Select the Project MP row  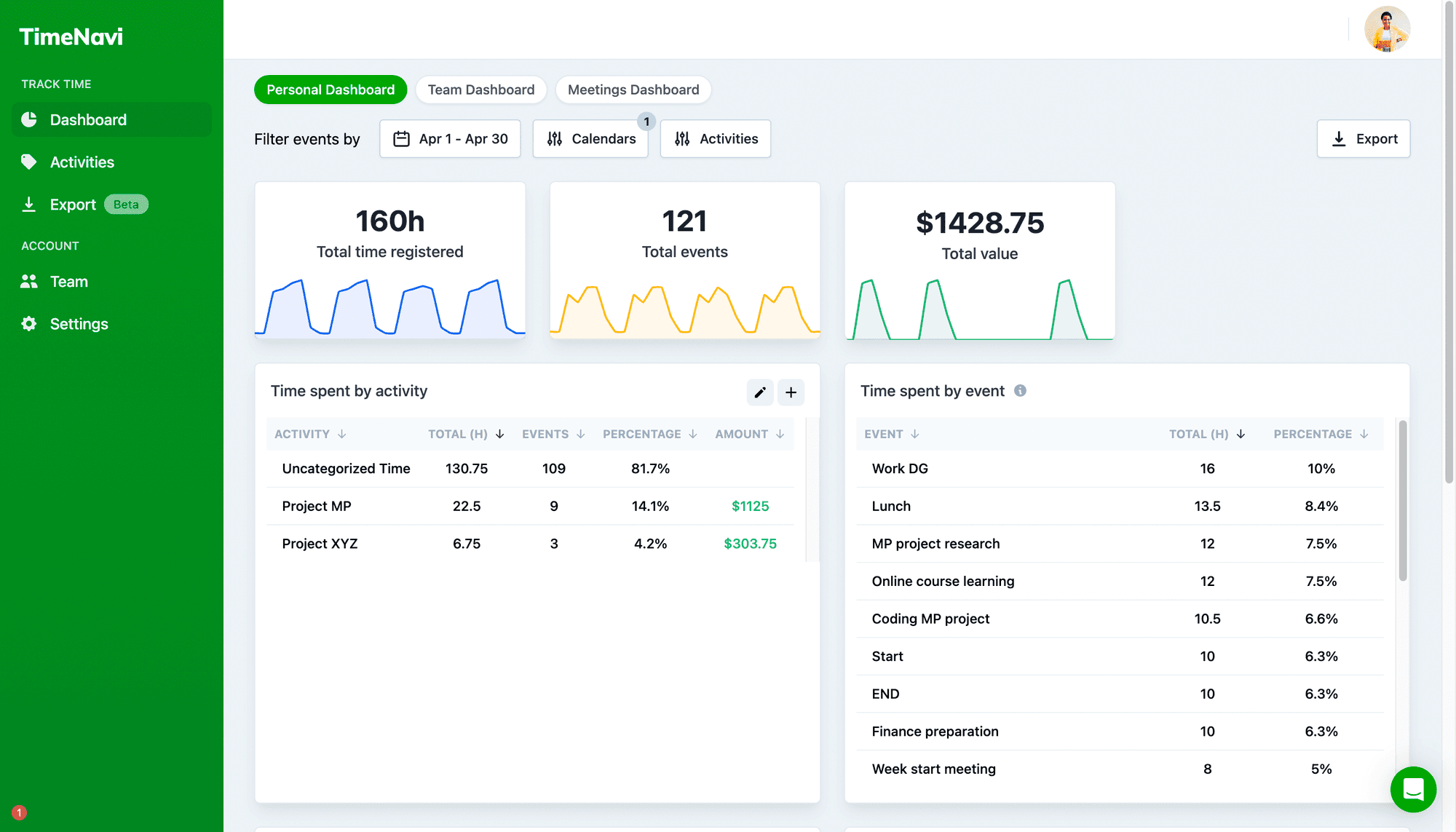pos(530,506)
